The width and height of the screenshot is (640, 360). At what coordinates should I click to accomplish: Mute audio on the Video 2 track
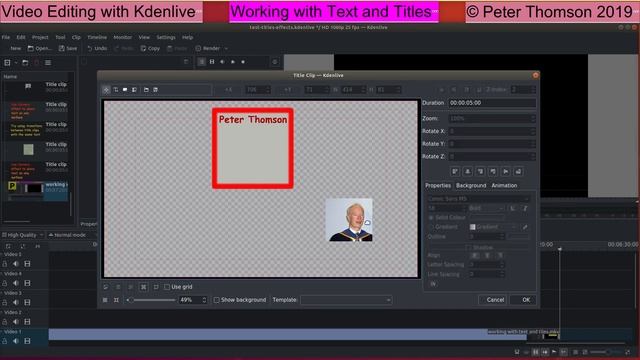(x=16, y=322)
